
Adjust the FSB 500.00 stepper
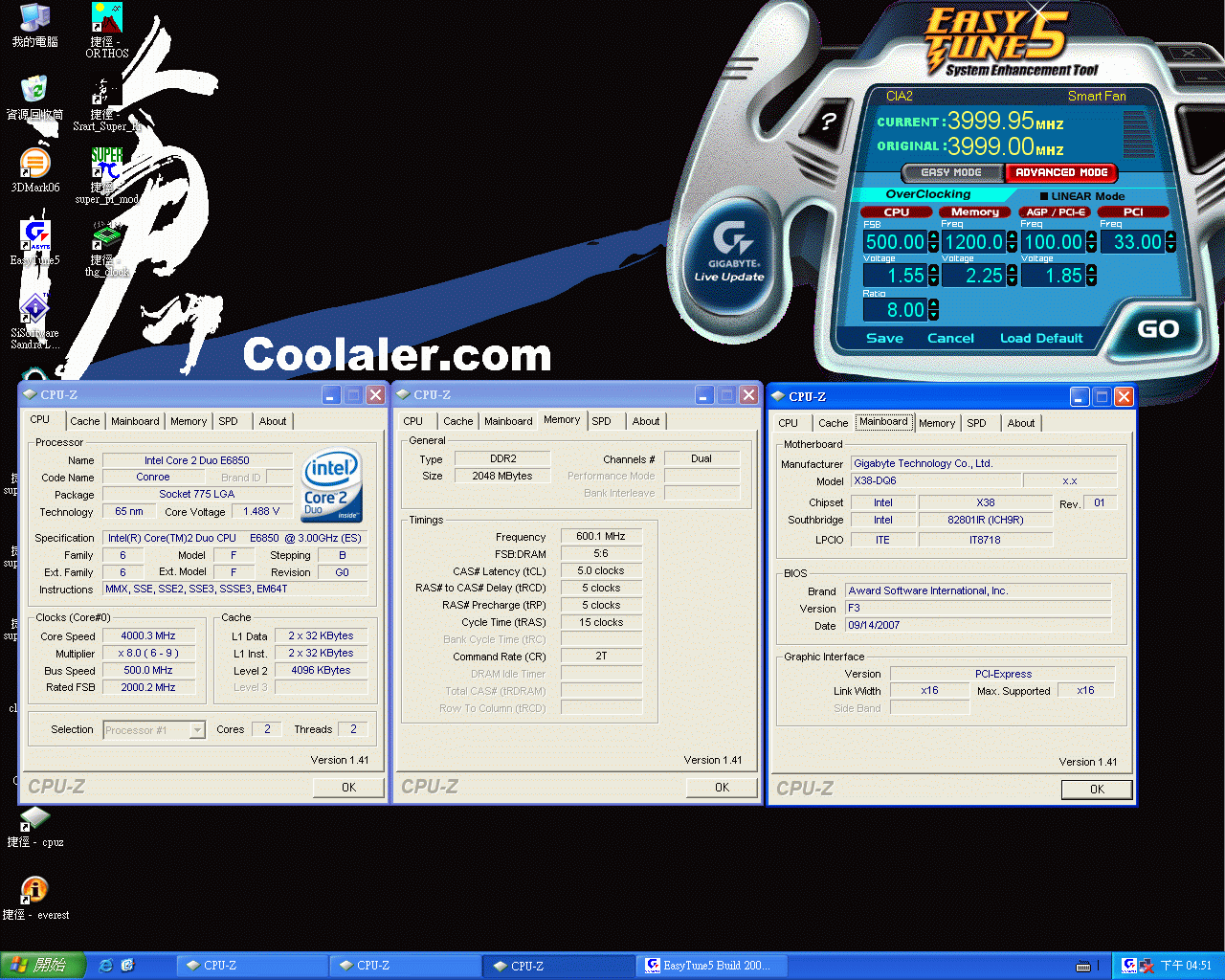(x=934, y=242)
